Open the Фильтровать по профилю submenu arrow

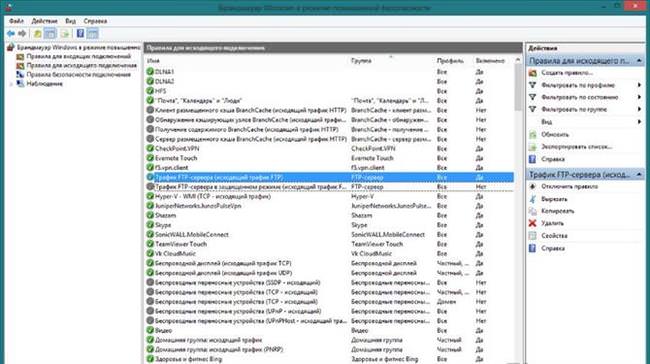pyautogui.click(x=640, y=85)
